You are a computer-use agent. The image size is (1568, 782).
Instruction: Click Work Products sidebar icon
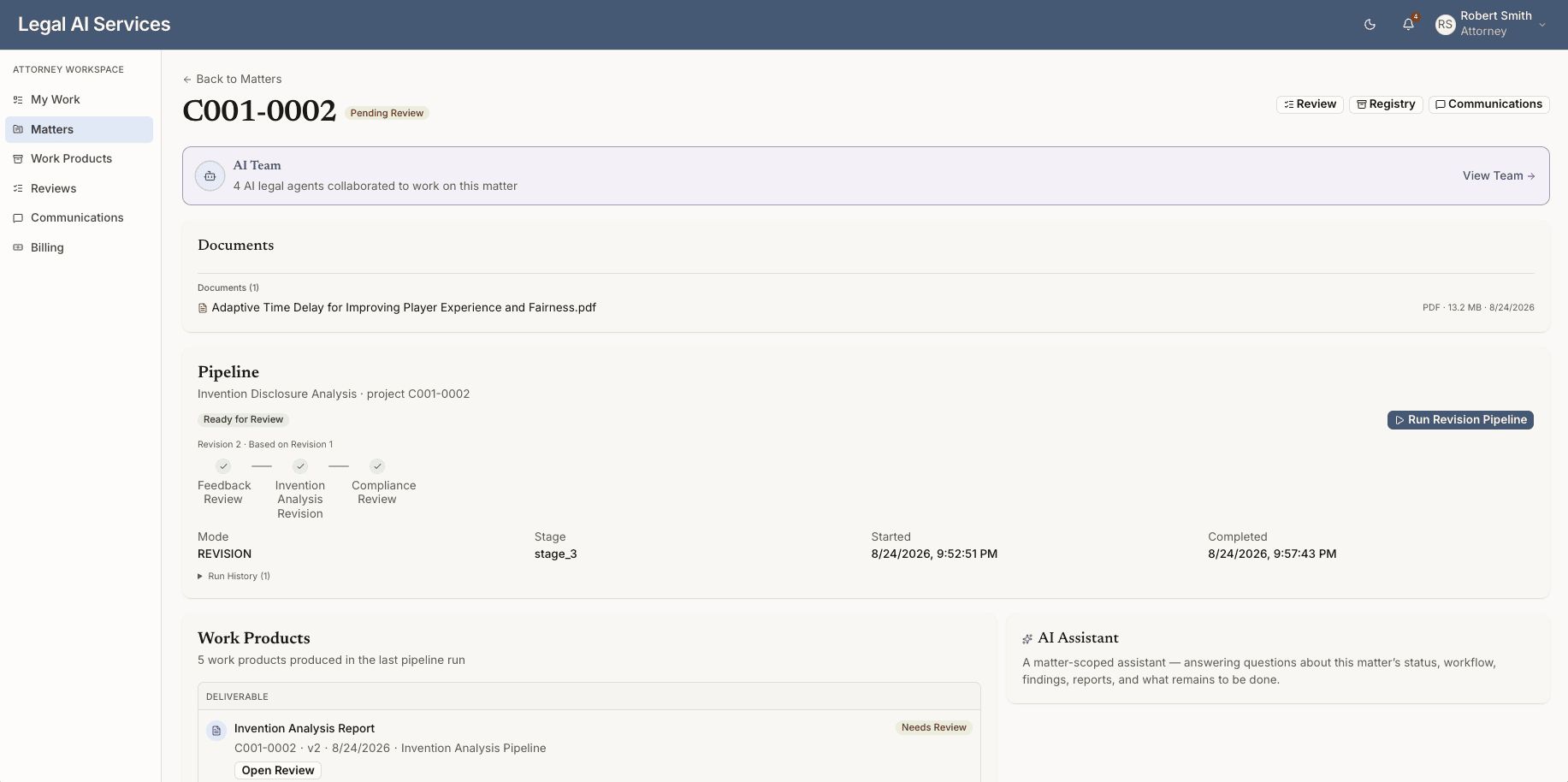18,159
